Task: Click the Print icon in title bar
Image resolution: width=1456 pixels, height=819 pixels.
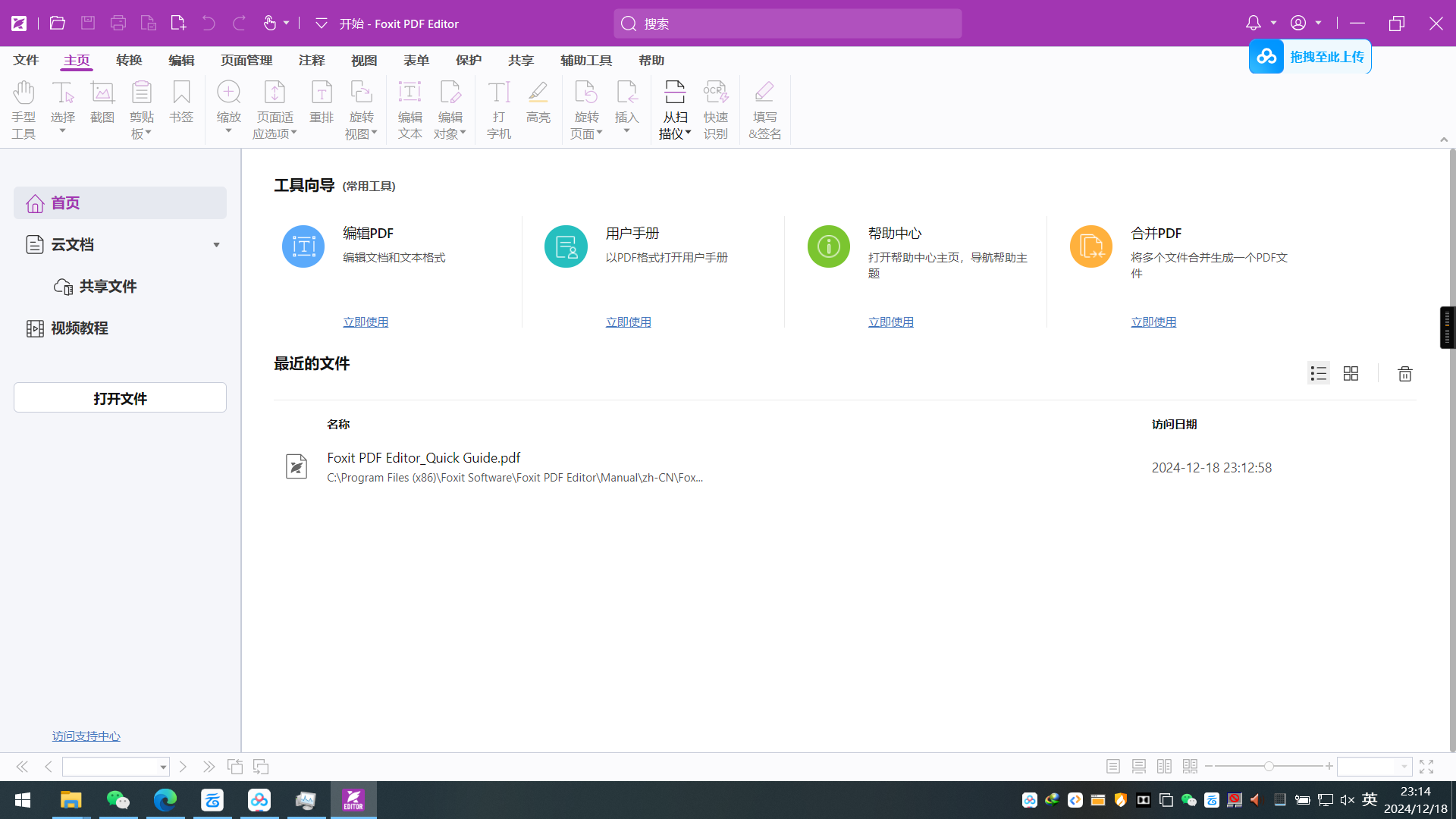Action: click(x=118, y=24)
